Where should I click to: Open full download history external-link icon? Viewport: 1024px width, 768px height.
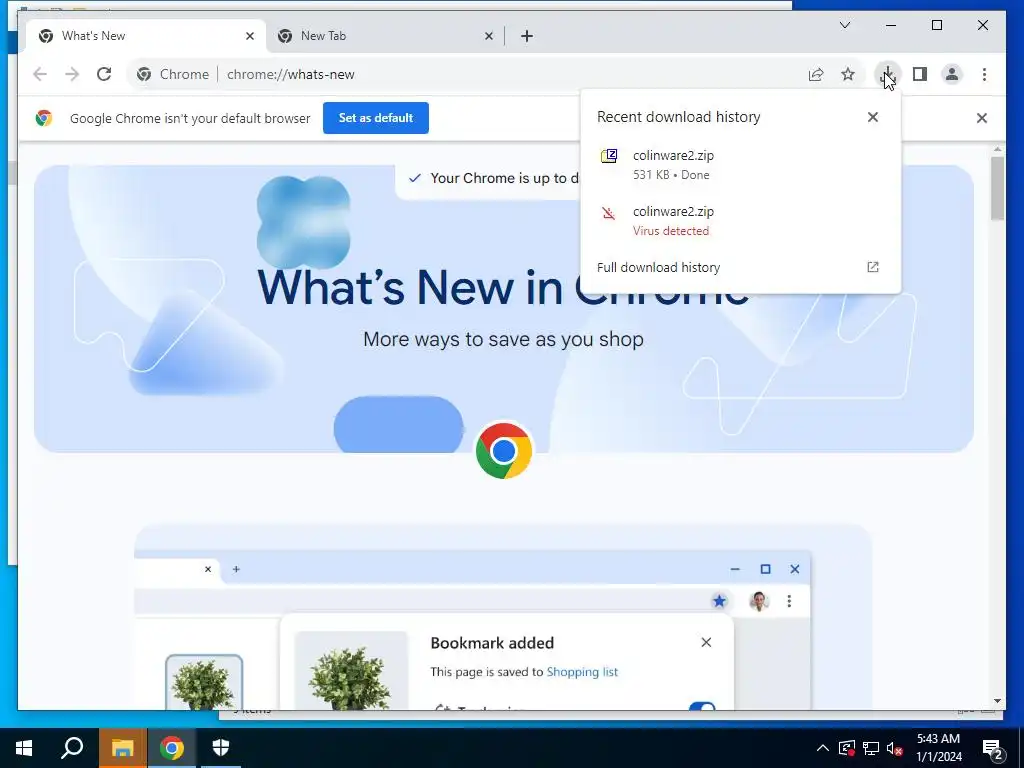pyautogui.click(x=872, y=267)
